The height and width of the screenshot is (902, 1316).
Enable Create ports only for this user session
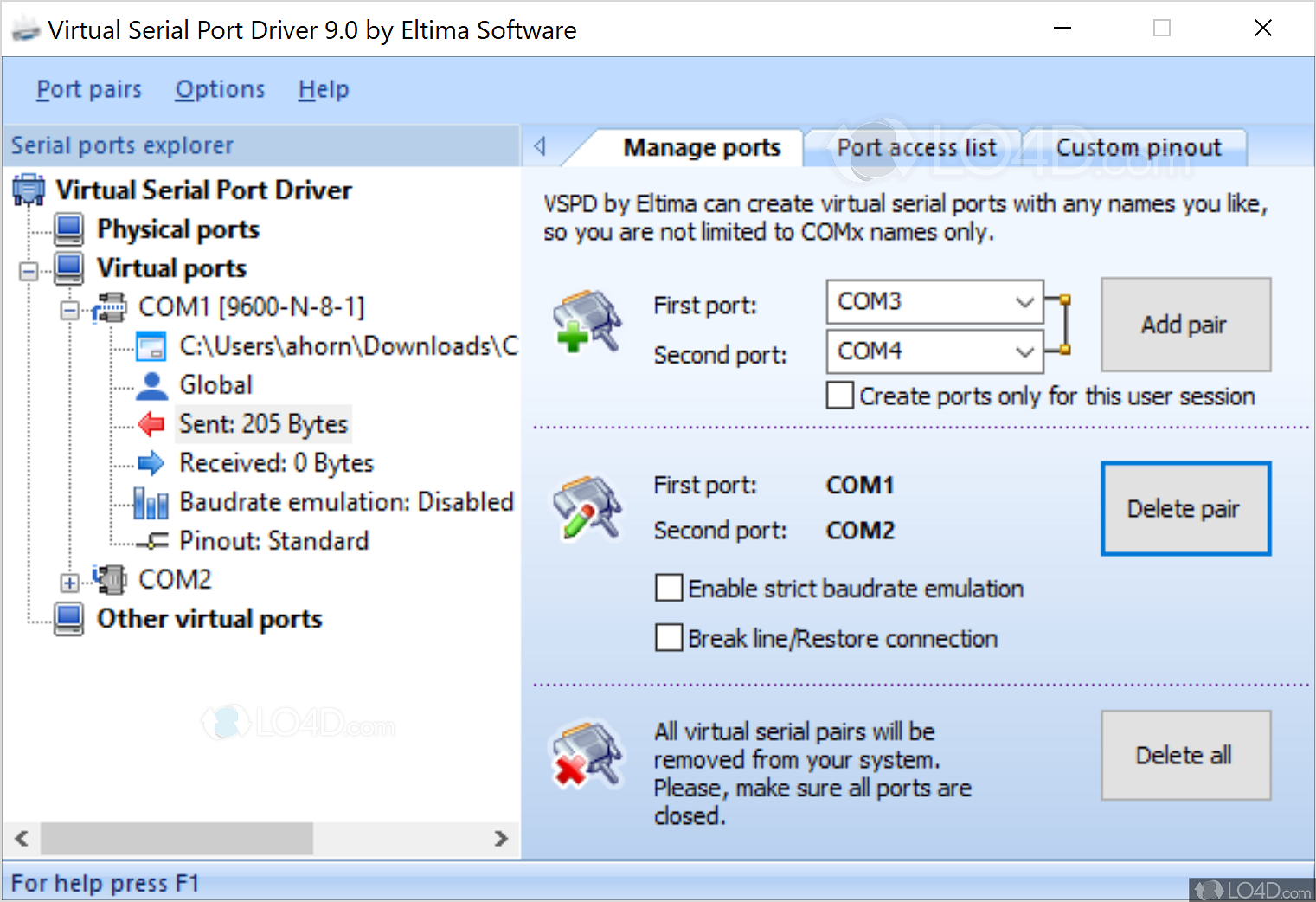click(840, 396)
